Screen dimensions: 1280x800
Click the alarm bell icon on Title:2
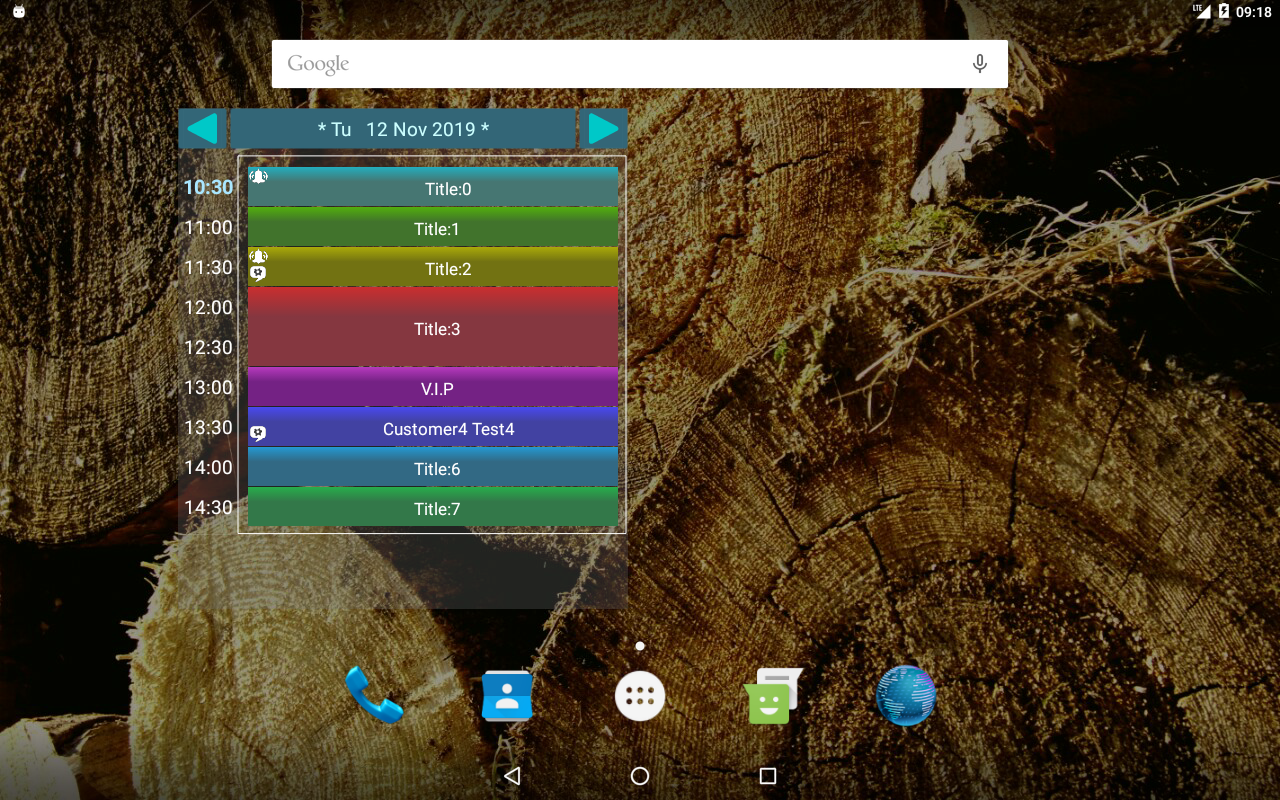point(258,256)
